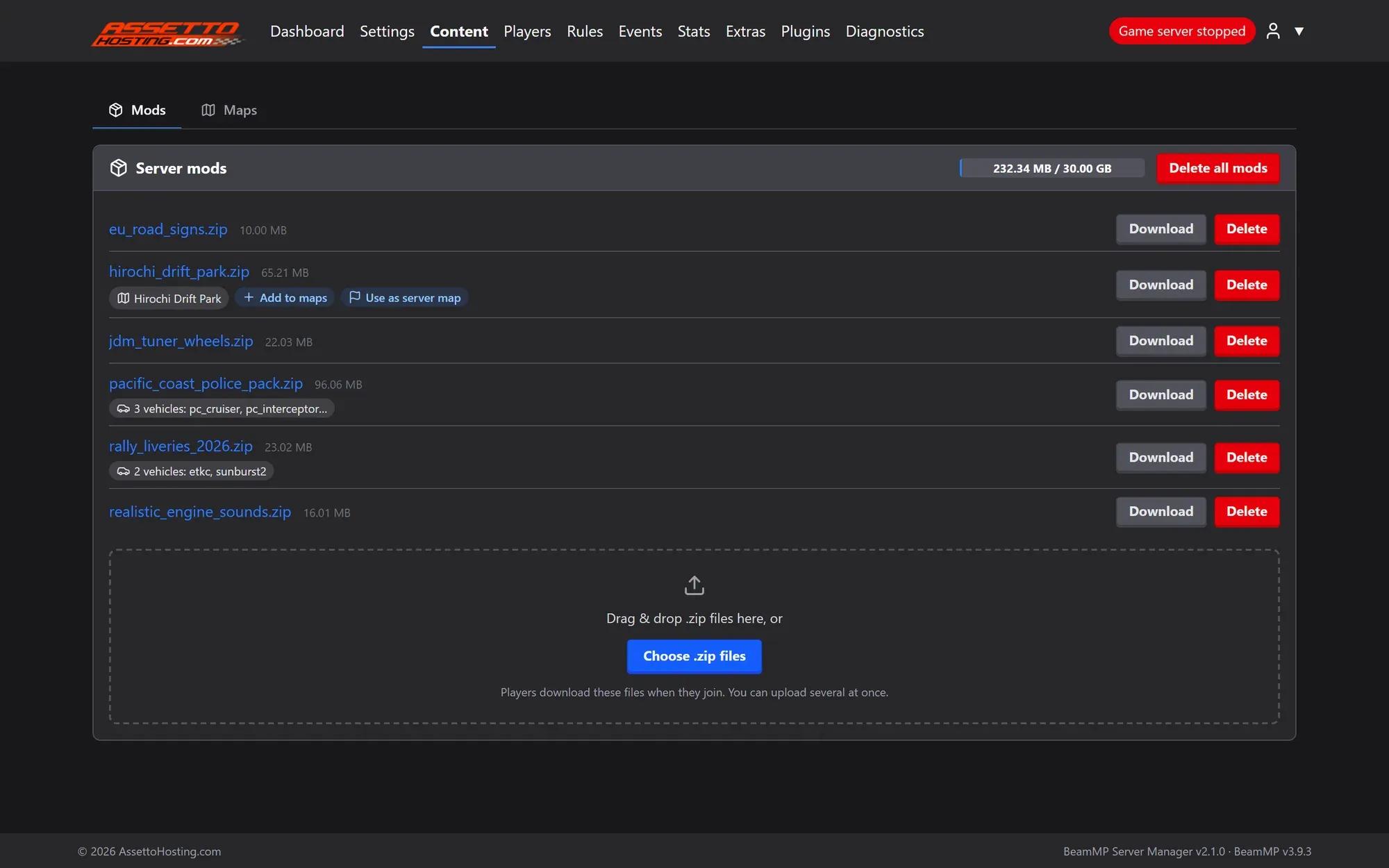Download hirochi_drift_park.zip
This screenshot has width=1389, height=868.
(1161, 285)
